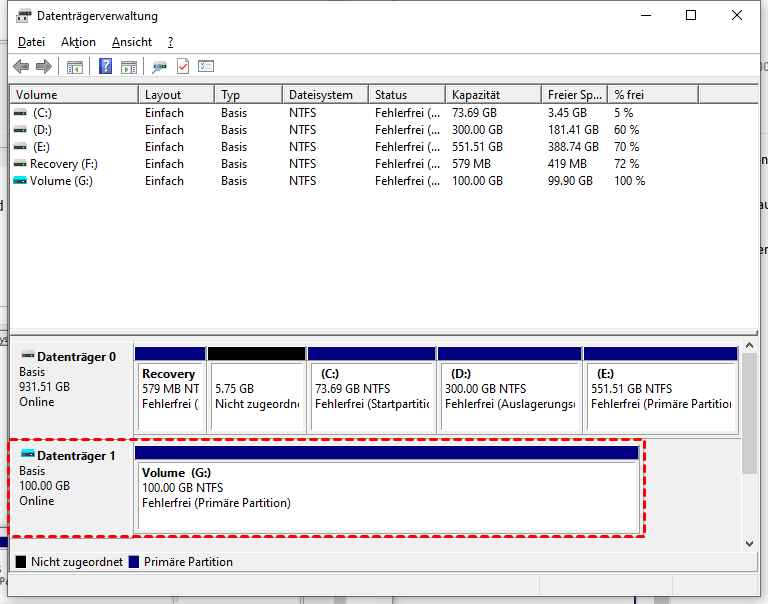Click the 60 % free value
Screen dimensions: 768x604
[626, 130]
